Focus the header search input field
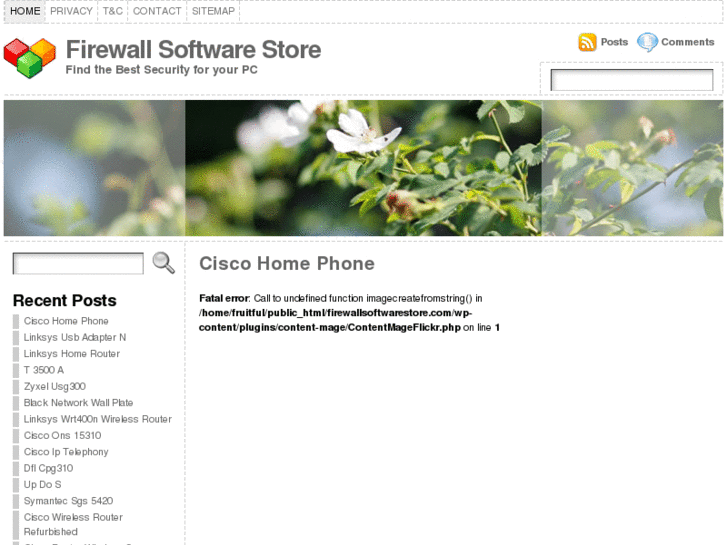The image size is (727, 545). 631,80
